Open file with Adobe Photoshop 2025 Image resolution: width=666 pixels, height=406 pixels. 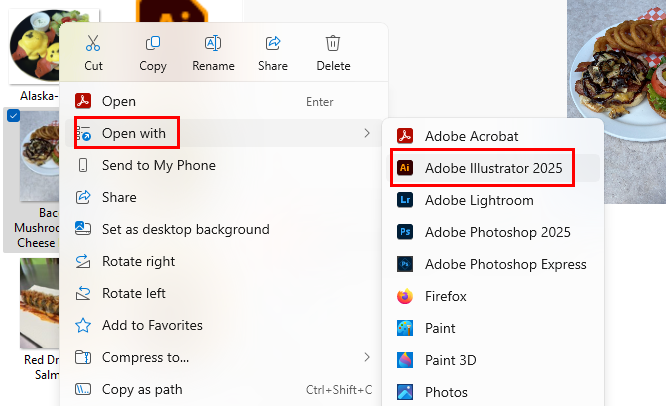(493, 232)
